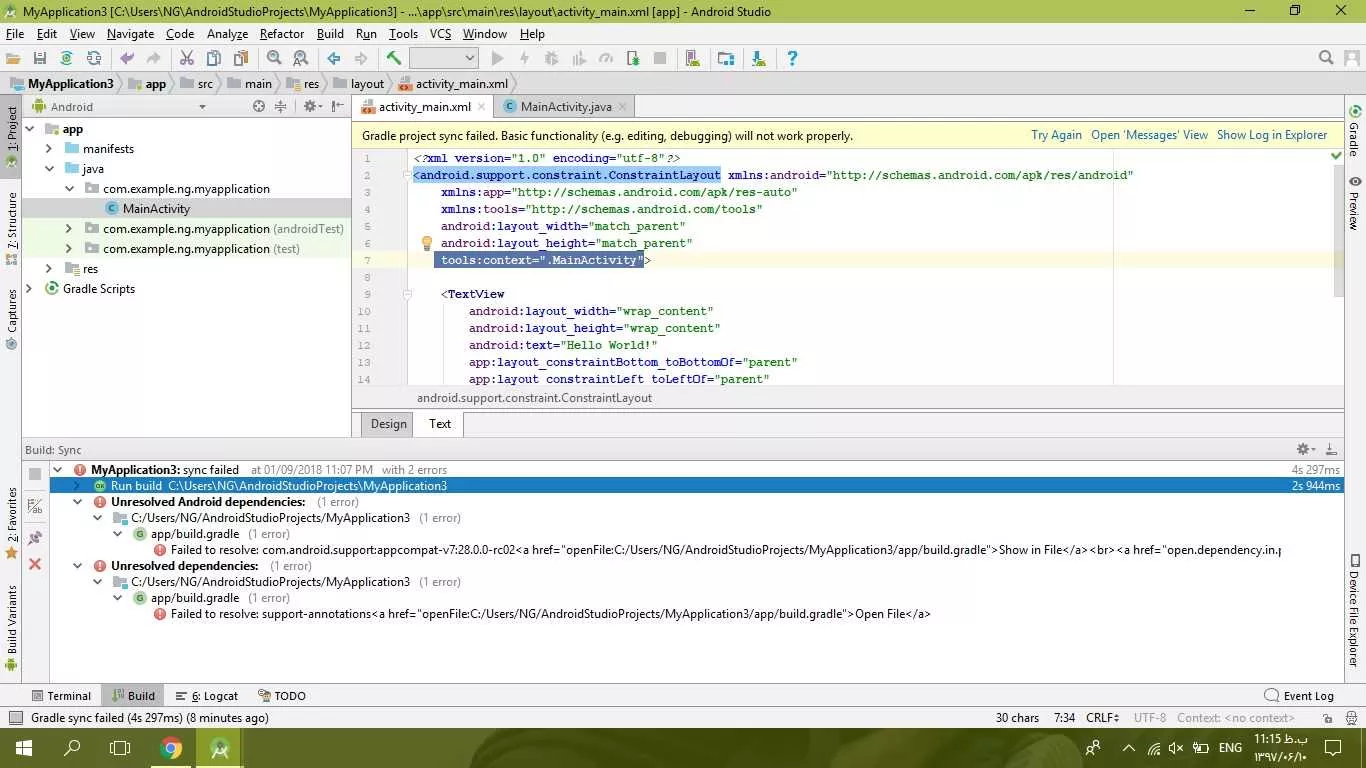Switch to the Design view tab

(x=389, y=424)
